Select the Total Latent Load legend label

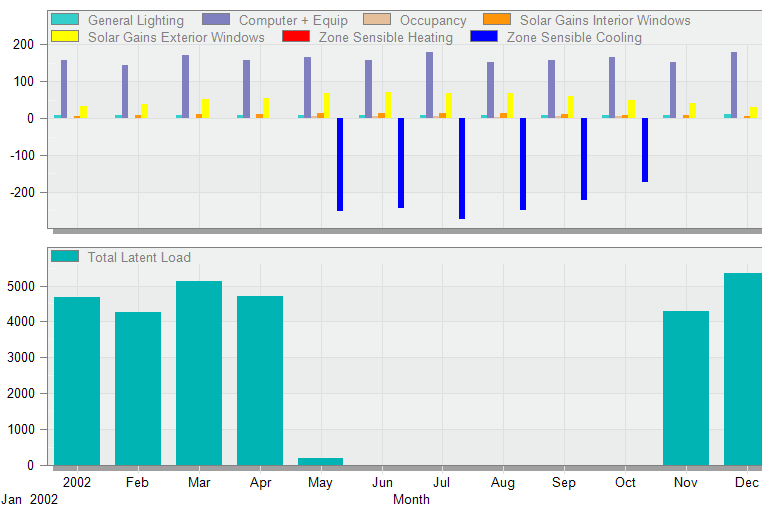click(x=139, y=257)
